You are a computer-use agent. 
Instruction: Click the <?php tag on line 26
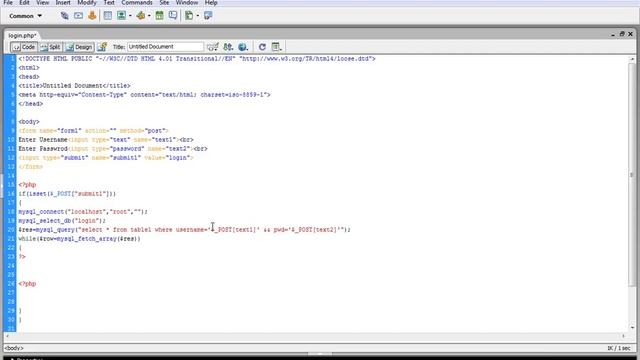(27, 284)
